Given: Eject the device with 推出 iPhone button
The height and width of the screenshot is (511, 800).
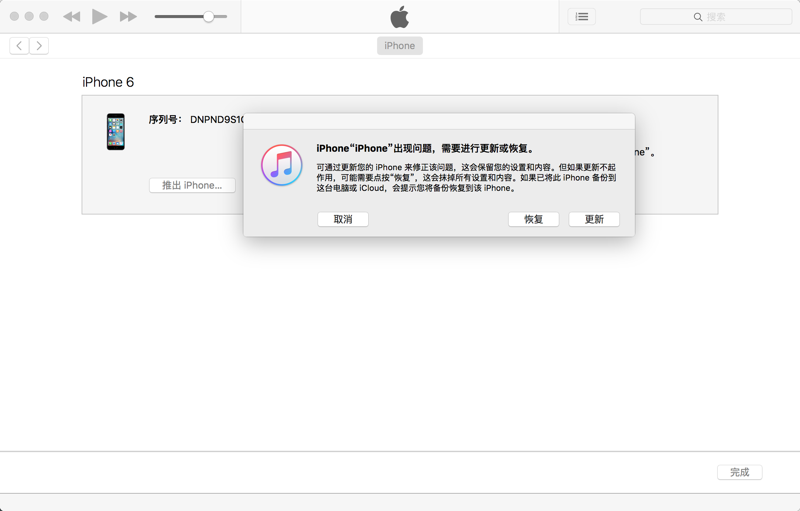Looking at the screenshot, I should pos(192,185).
